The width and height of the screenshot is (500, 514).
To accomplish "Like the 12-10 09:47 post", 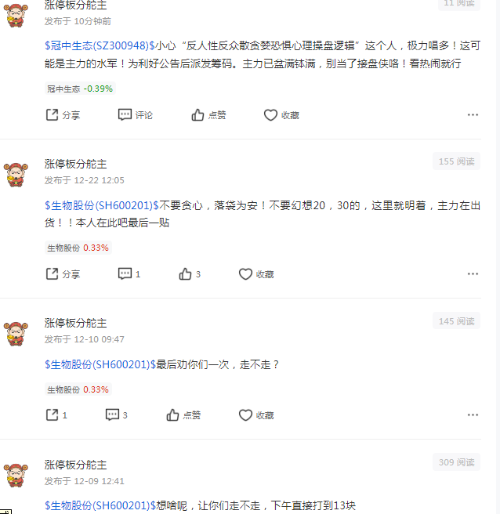I will pos(183,415).
